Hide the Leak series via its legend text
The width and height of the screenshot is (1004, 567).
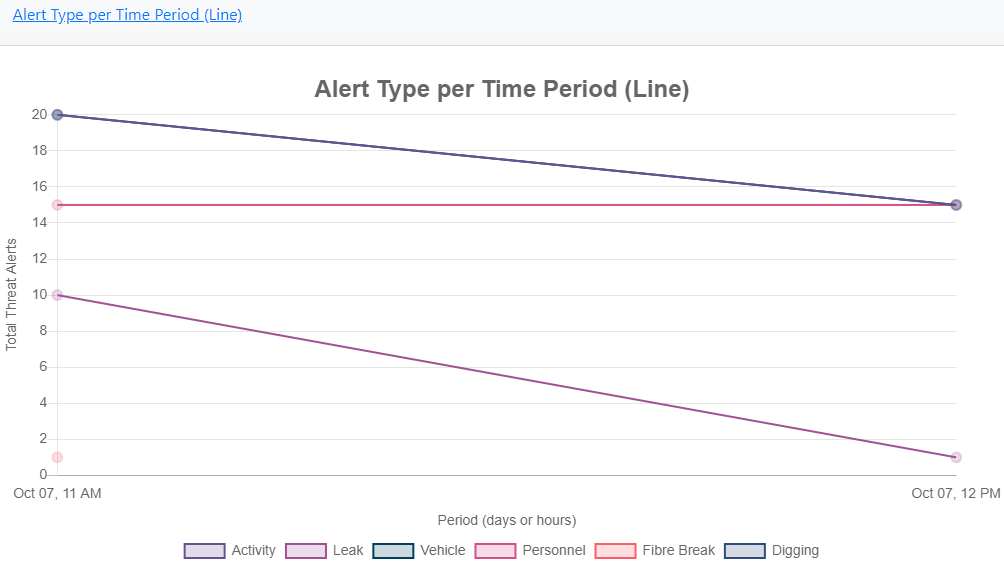coord(348,551)
